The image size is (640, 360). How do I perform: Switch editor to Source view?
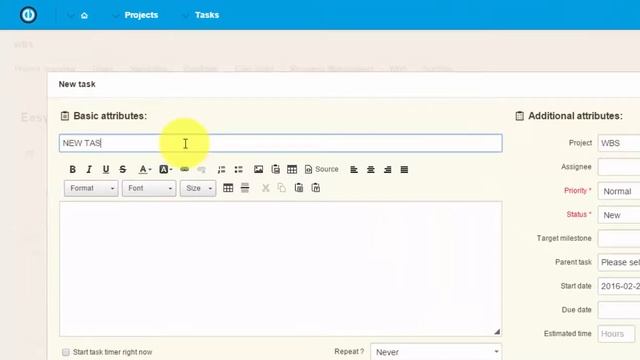coord(322,169)
